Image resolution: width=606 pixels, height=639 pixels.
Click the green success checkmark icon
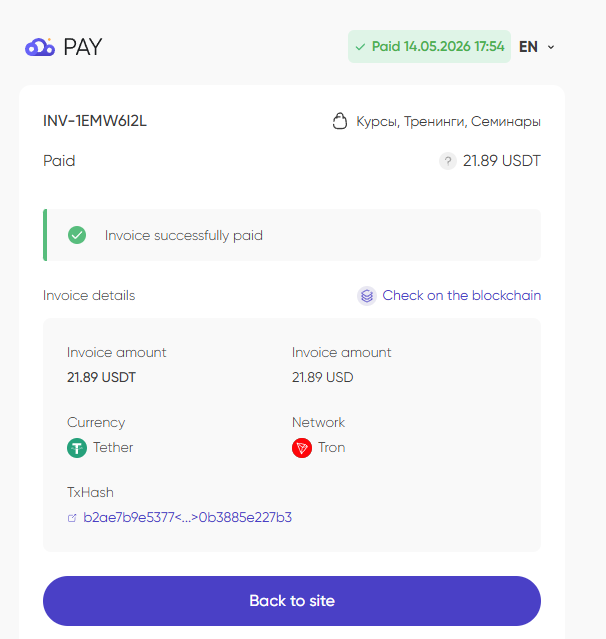(77, 235)
